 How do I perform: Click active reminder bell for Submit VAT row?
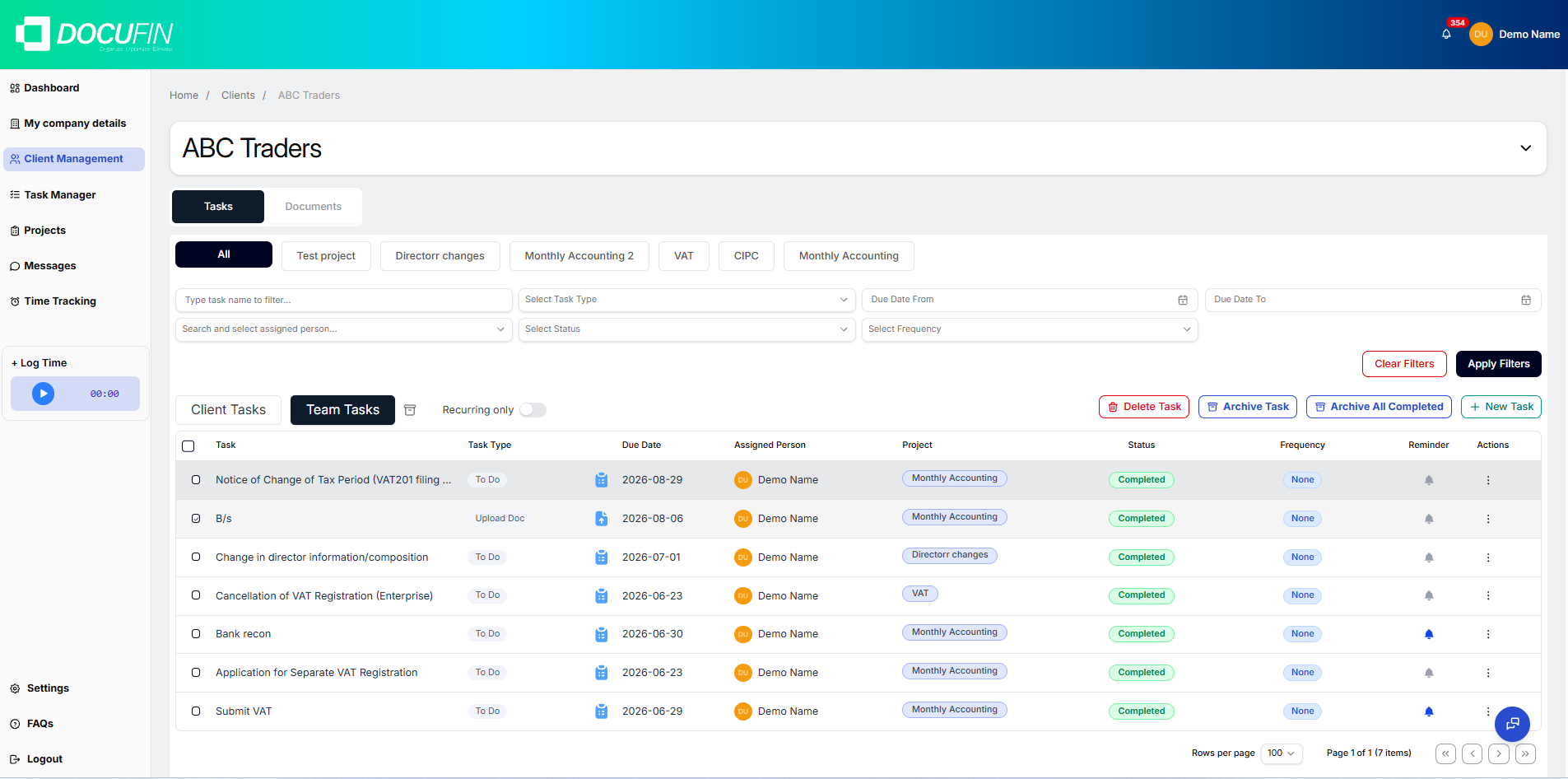click(1429, 711)
